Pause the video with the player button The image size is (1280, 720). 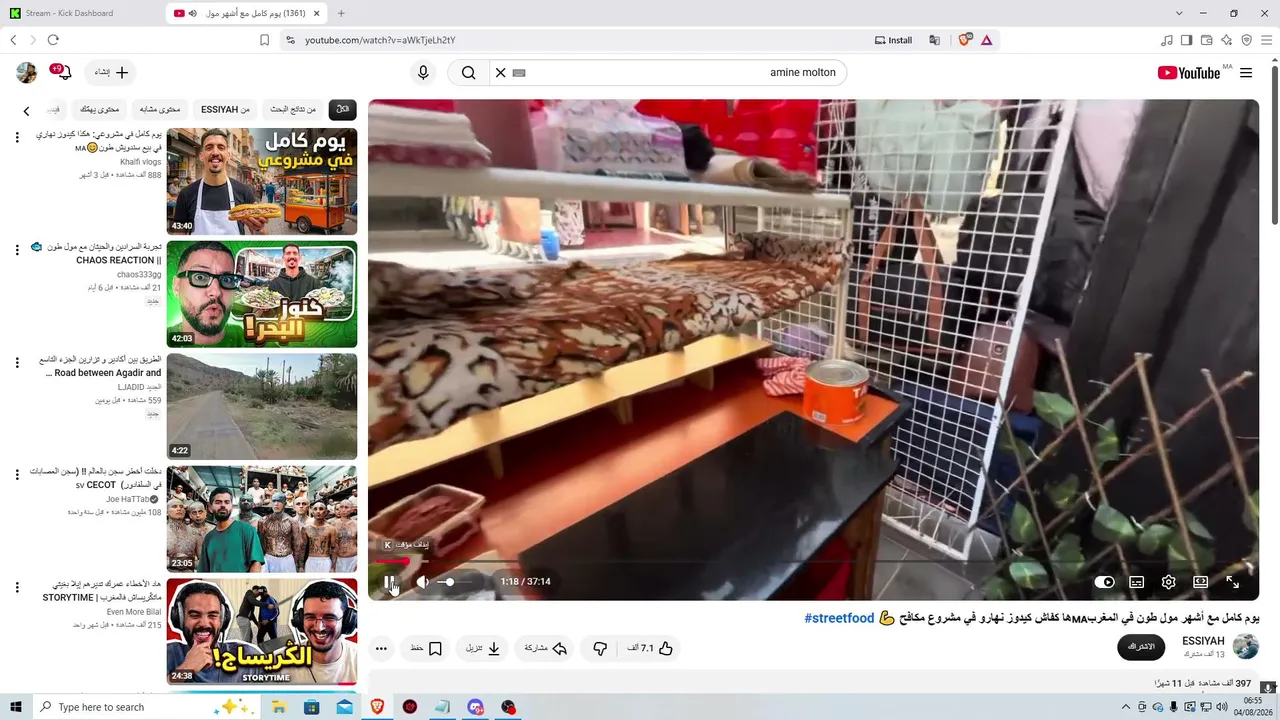pos(390,582)
